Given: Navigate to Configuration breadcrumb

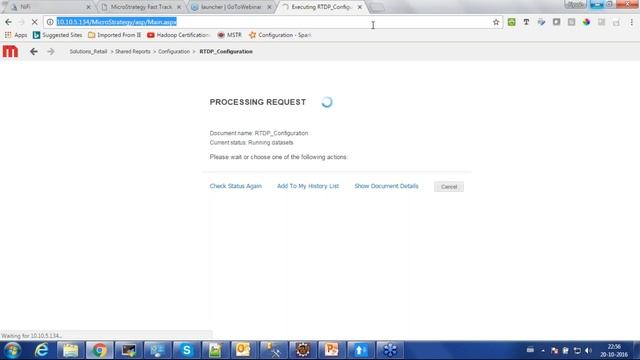Looking at the screenshot, I should [174, 51].
